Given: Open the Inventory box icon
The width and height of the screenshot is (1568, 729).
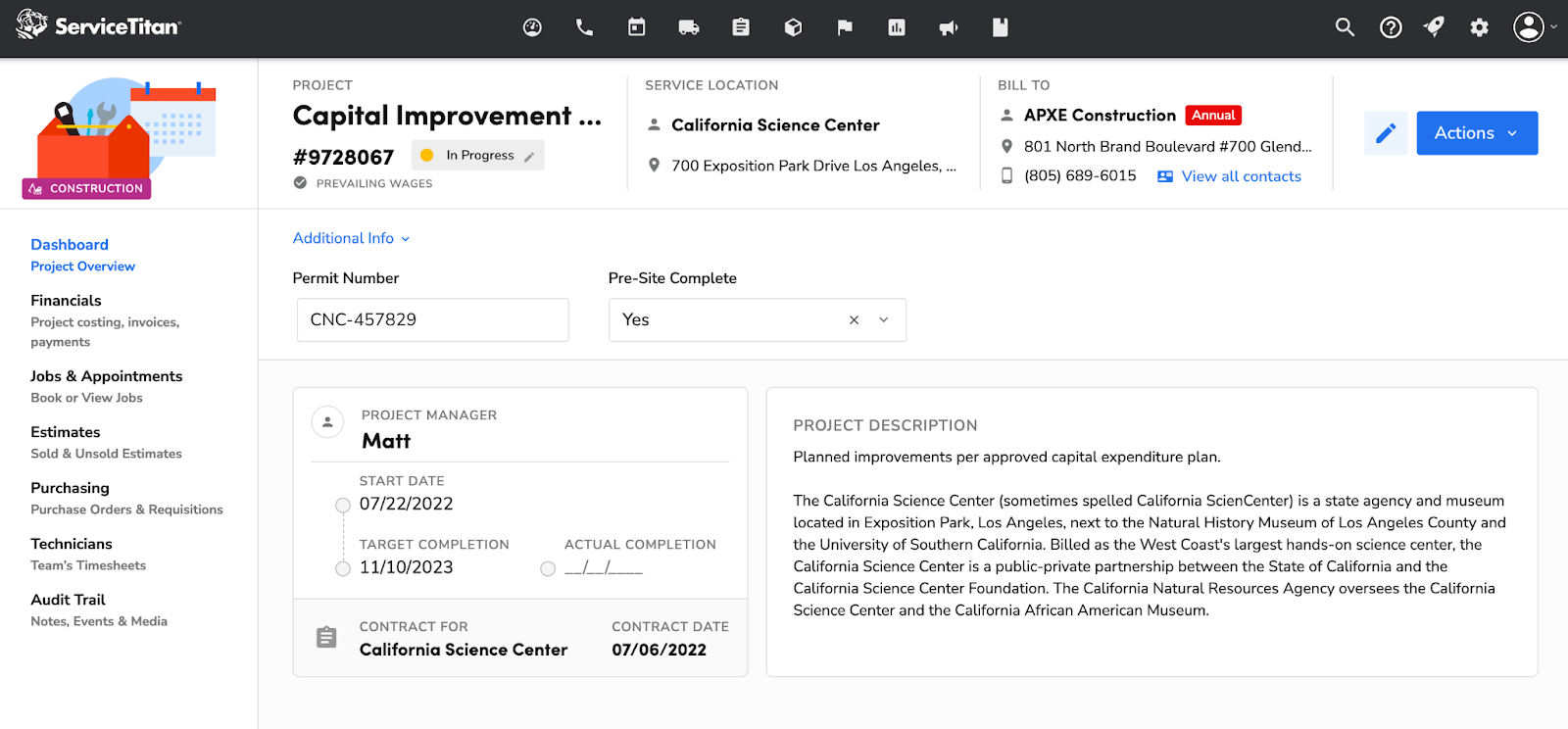Looking at the screenshot, I should point(793,27).
